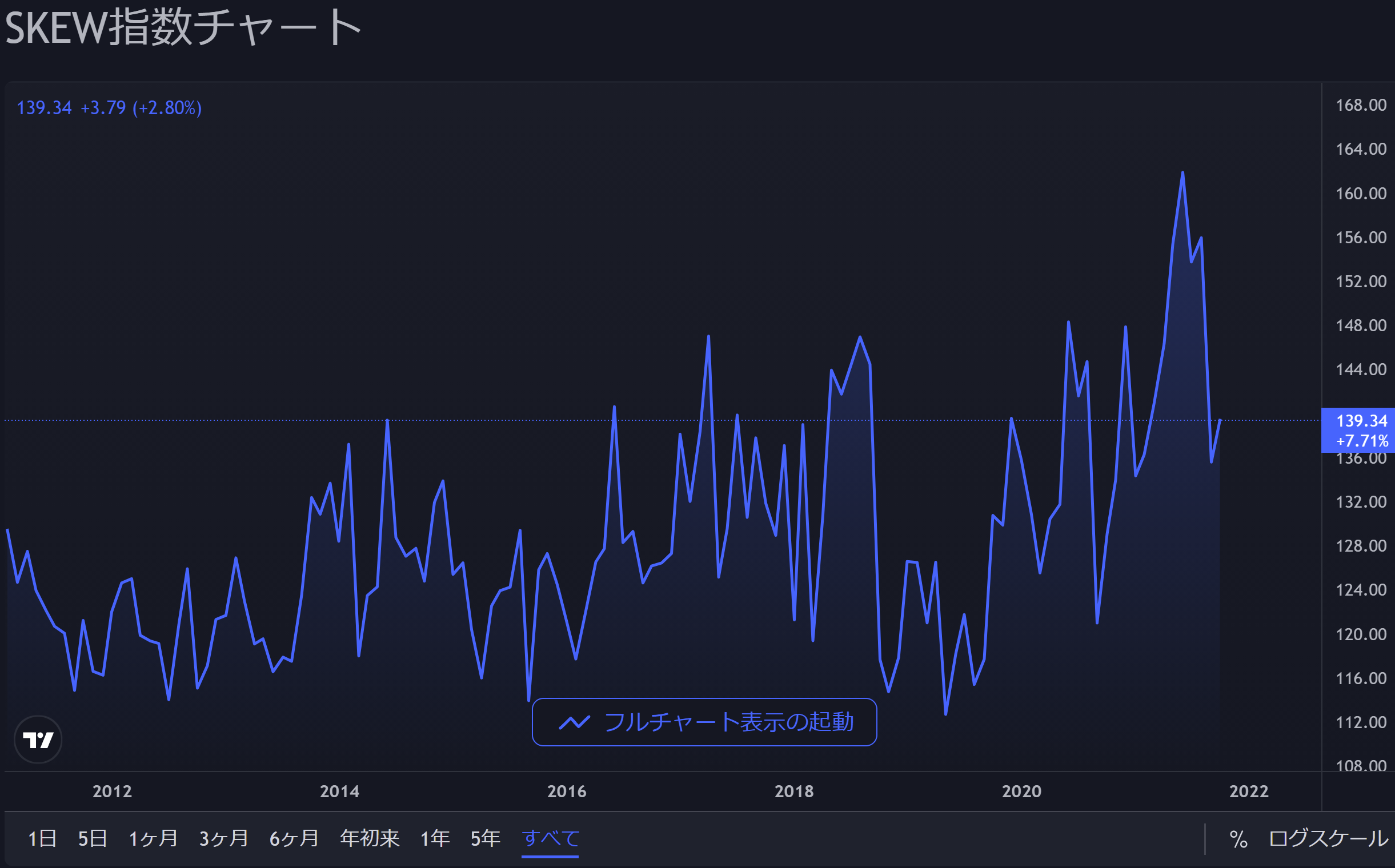Switch to 3ヶ月 range

click(x=223, y=839)
